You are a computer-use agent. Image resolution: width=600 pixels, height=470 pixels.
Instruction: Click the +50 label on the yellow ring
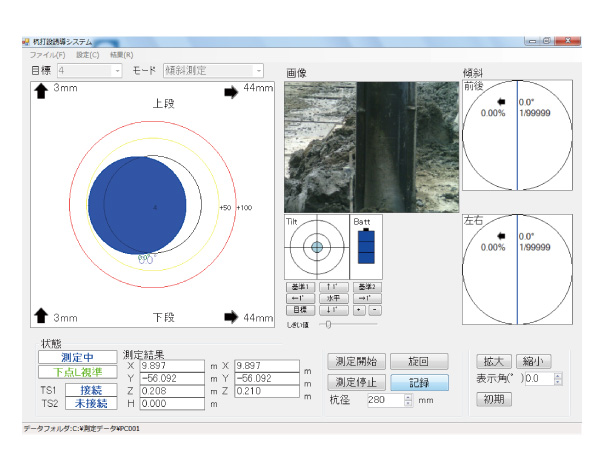(x=225, y=207)
